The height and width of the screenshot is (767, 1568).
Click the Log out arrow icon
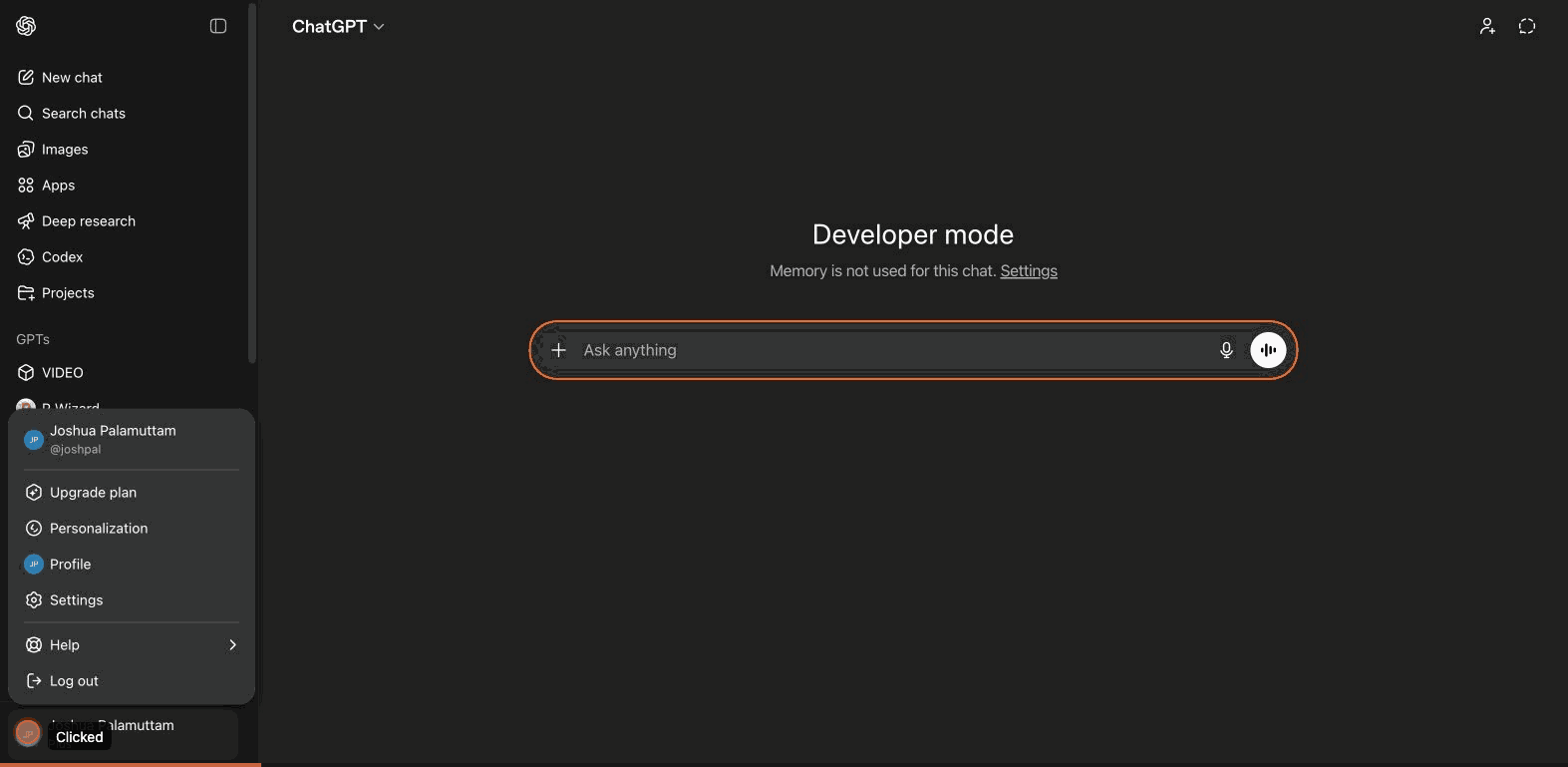[34, 680]
